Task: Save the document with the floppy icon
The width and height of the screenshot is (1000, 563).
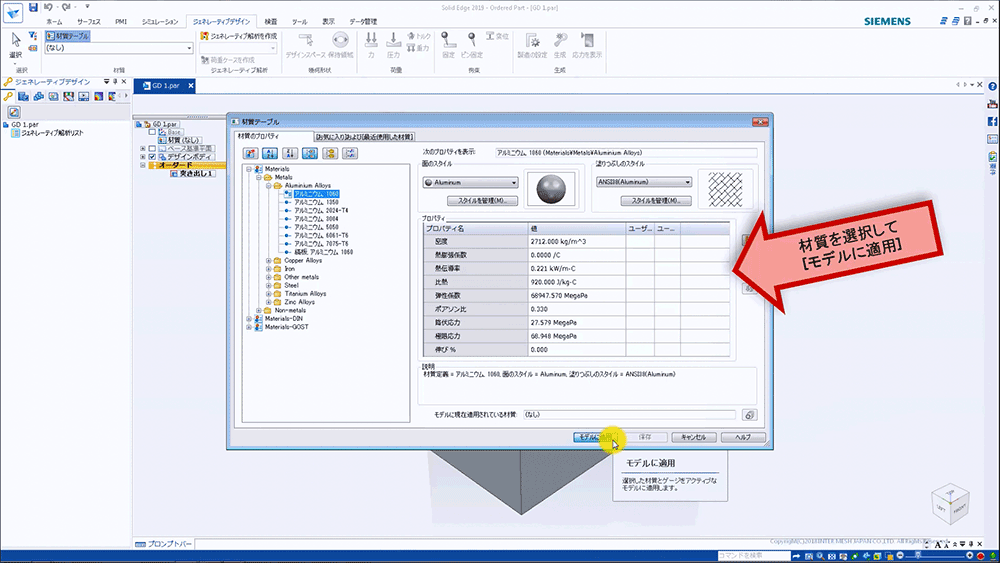Action: [x=33, y=7]
